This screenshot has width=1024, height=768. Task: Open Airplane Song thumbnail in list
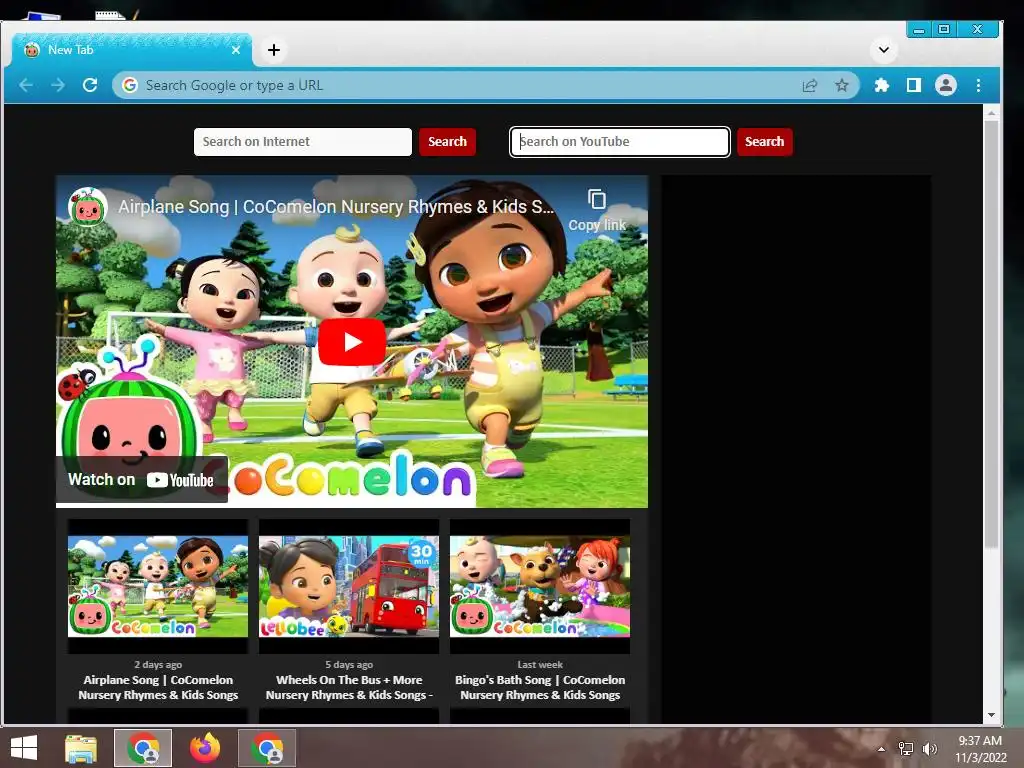(158, 586)
